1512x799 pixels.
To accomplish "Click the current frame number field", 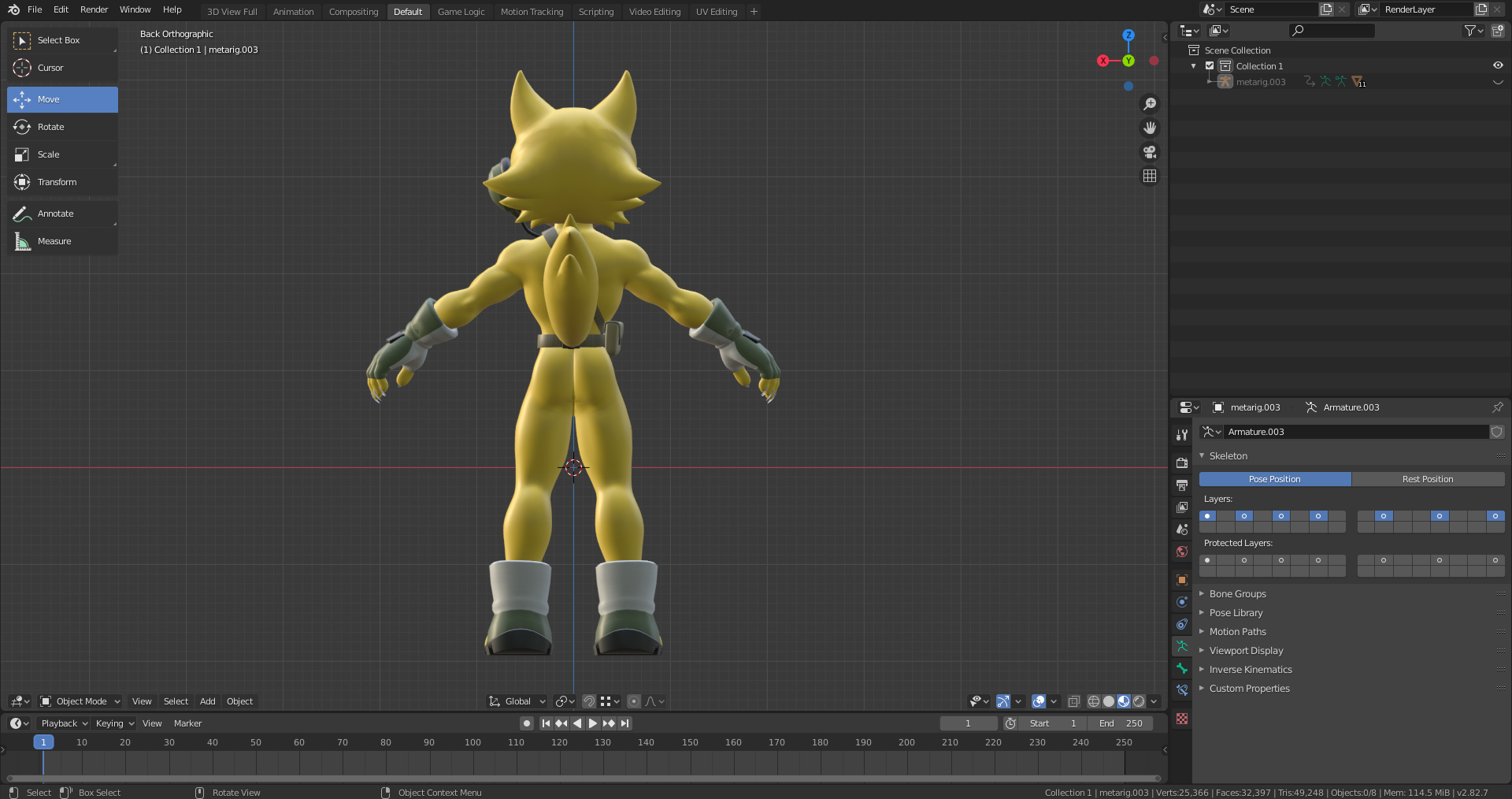I will (969, 723).
